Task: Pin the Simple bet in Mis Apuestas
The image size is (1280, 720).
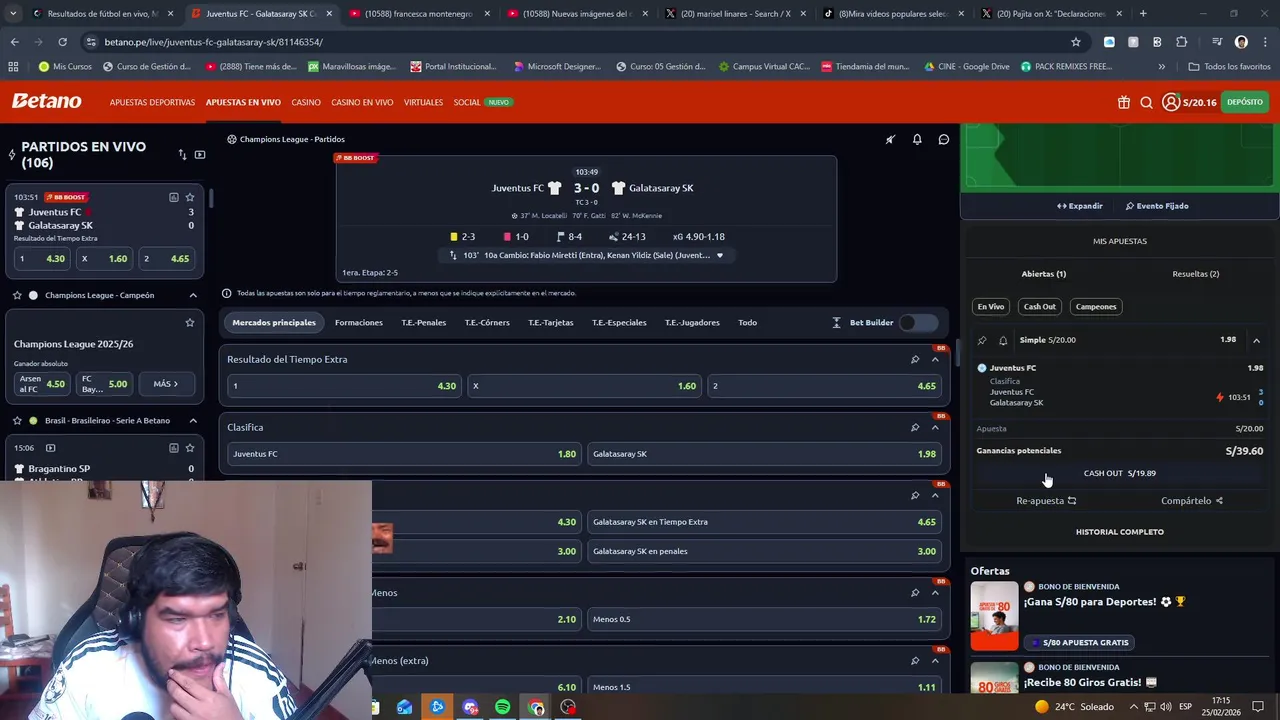Action: click(x=982, y=340)
